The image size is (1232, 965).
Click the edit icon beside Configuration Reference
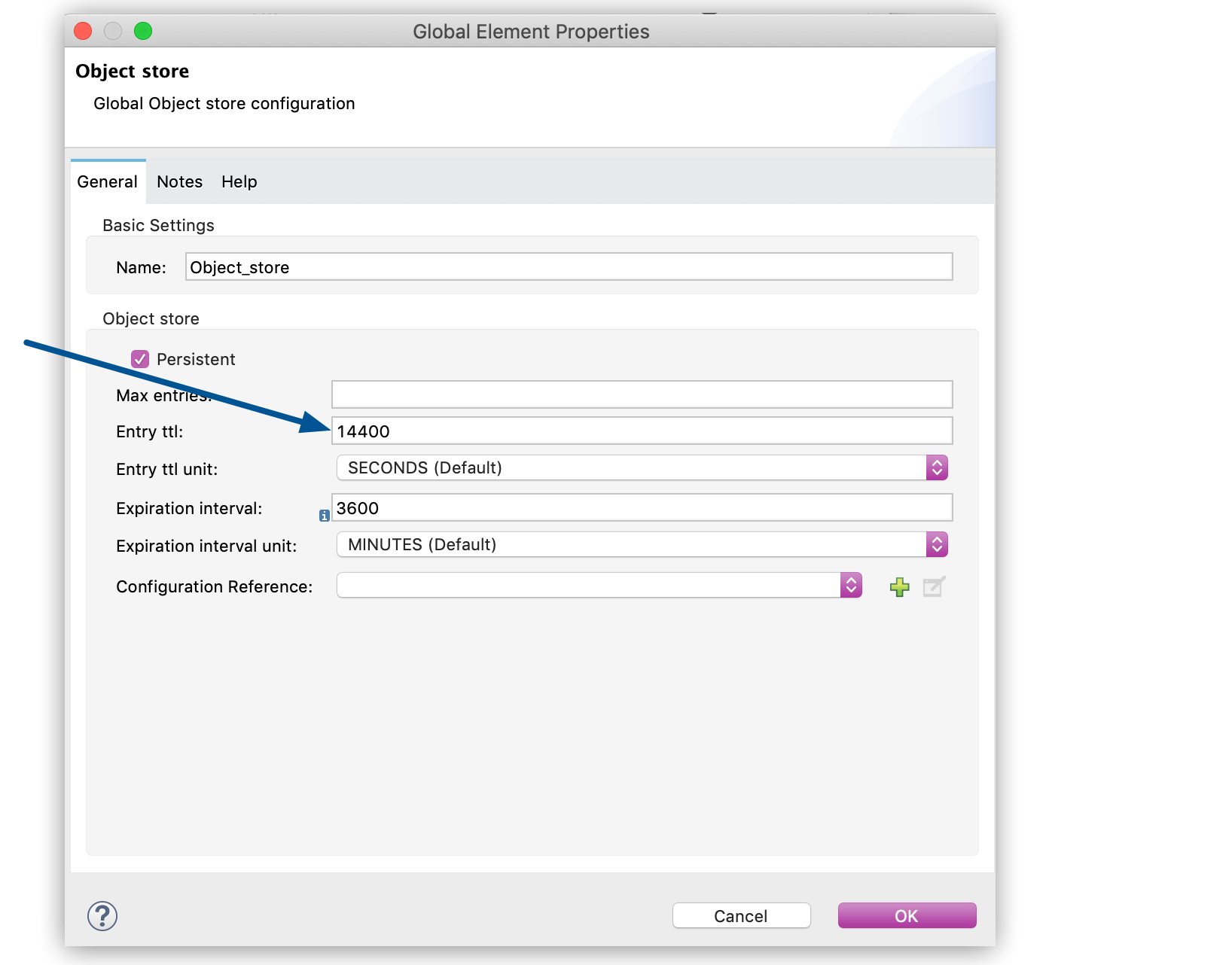click(933, 587)
